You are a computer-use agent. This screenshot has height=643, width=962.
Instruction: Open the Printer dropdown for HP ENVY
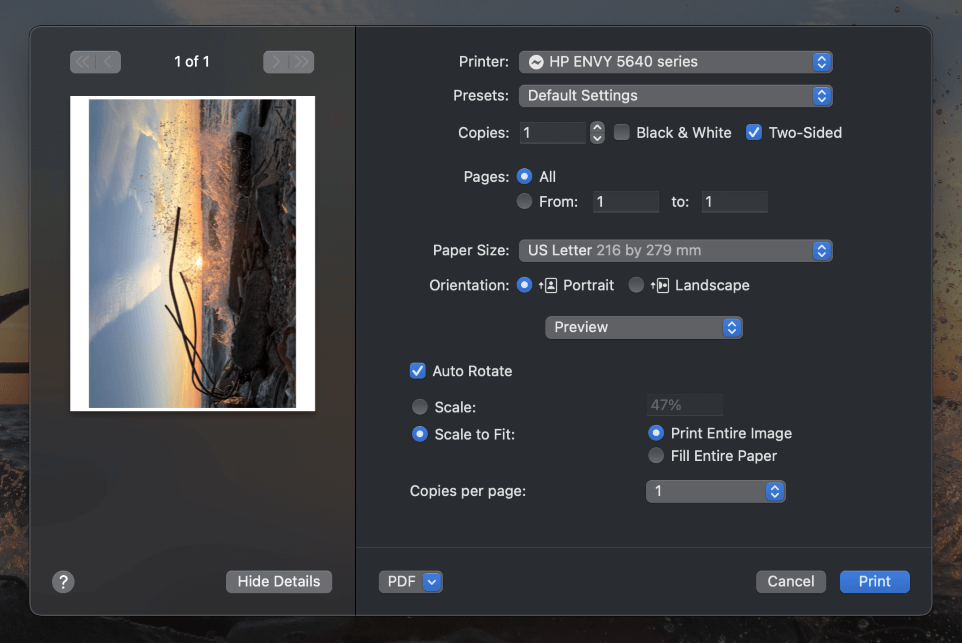click(675, 62)
